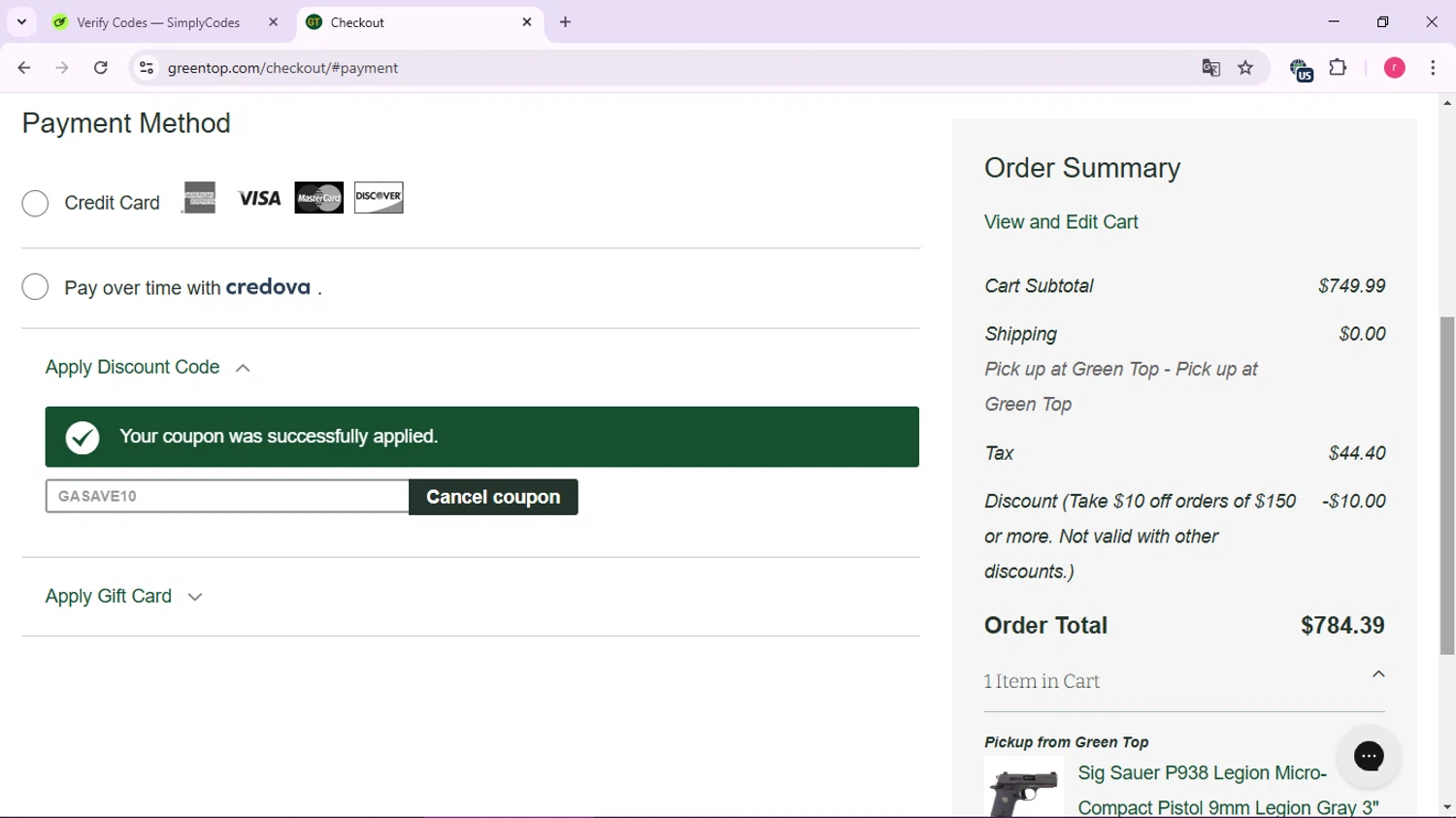Screen dimensions: 1456x818
Task: Click the discount amount -$10.00
Action: (1353, 502)
